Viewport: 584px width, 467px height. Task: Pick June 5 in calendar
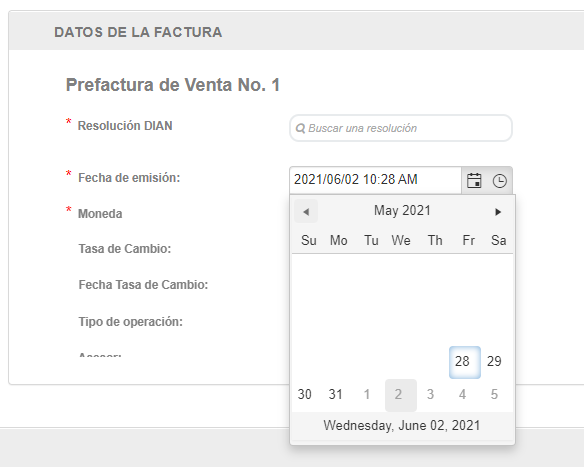494,394
